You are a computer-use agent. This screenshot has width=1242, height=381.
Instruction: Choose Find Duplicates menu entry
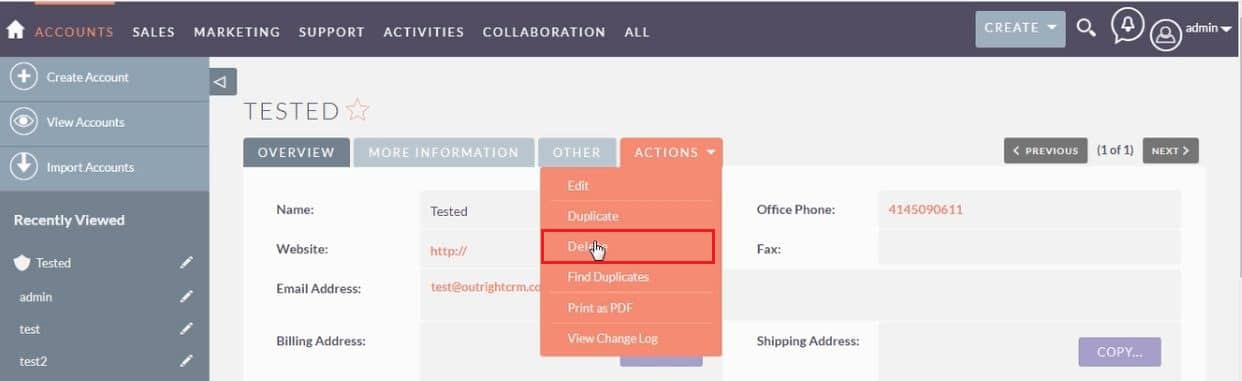coord(608,277)
